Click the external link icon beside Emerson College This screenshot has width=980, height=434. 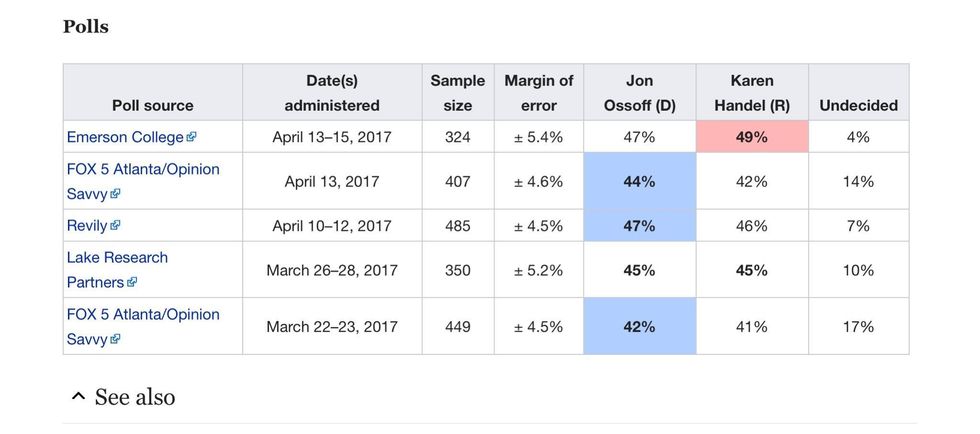click(x=191, y=137)
